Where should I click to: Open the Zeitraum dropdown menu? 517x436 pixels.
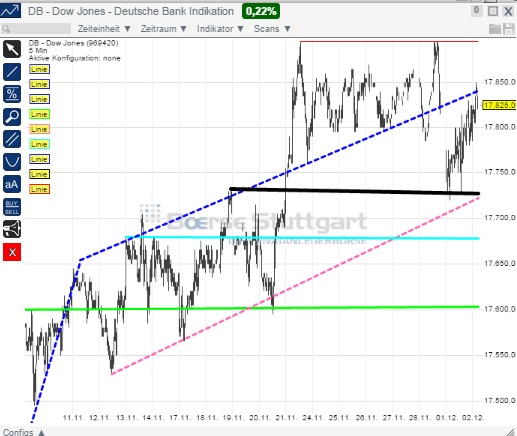click(x=163, y=29)
